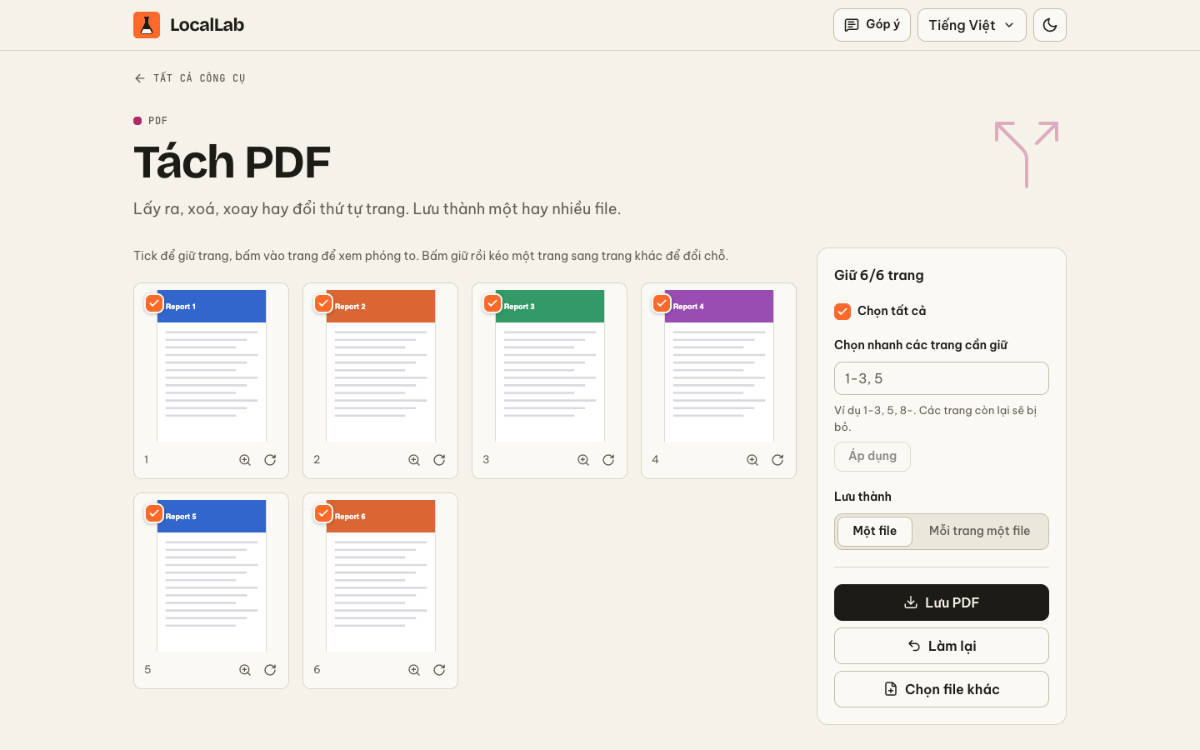Rotate page 4
Viewport: 1200px width, 750px height.
point(777,460)
